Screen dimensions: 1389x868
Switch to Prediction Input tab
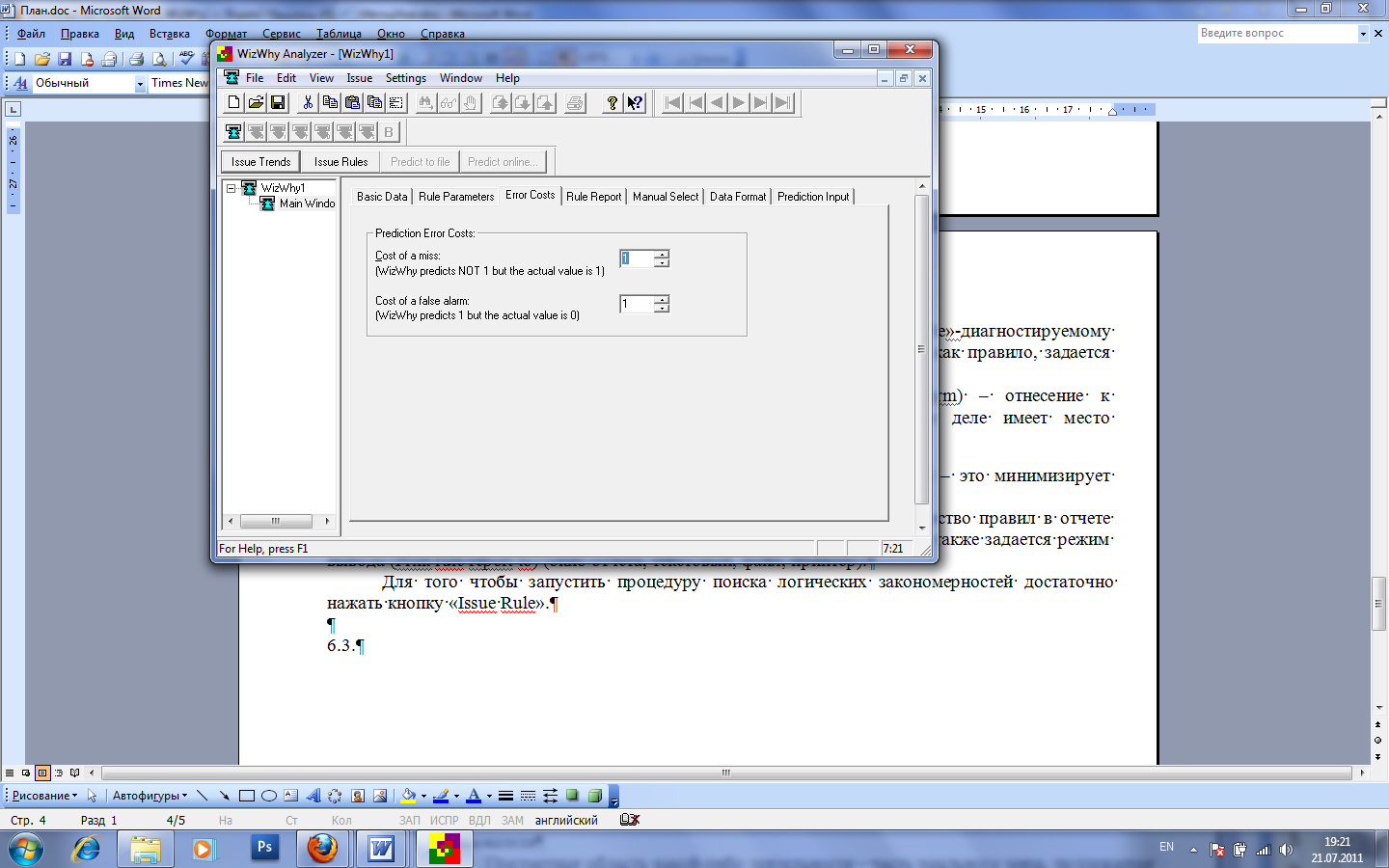click(813, 197)
